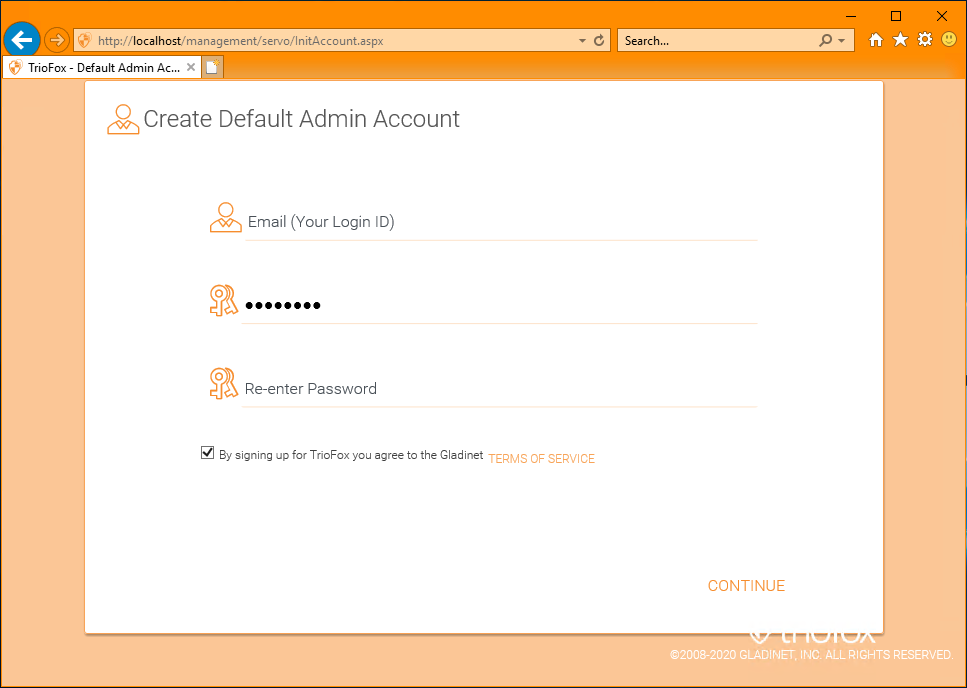This screenshot has height=688, width=967.
Task: Click the CONTINUE button
Action: tap(746, 586)
